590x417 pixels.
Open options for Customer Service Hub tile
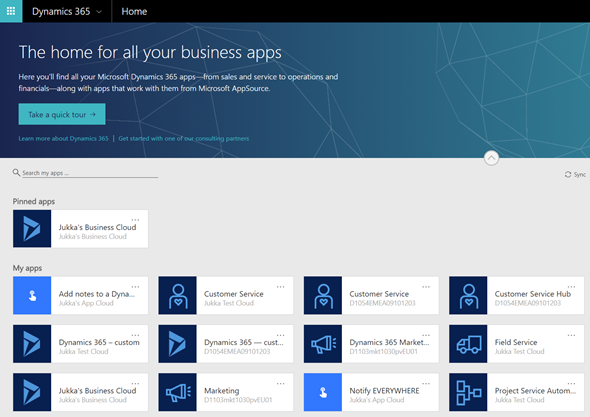(x=571, y=287)
